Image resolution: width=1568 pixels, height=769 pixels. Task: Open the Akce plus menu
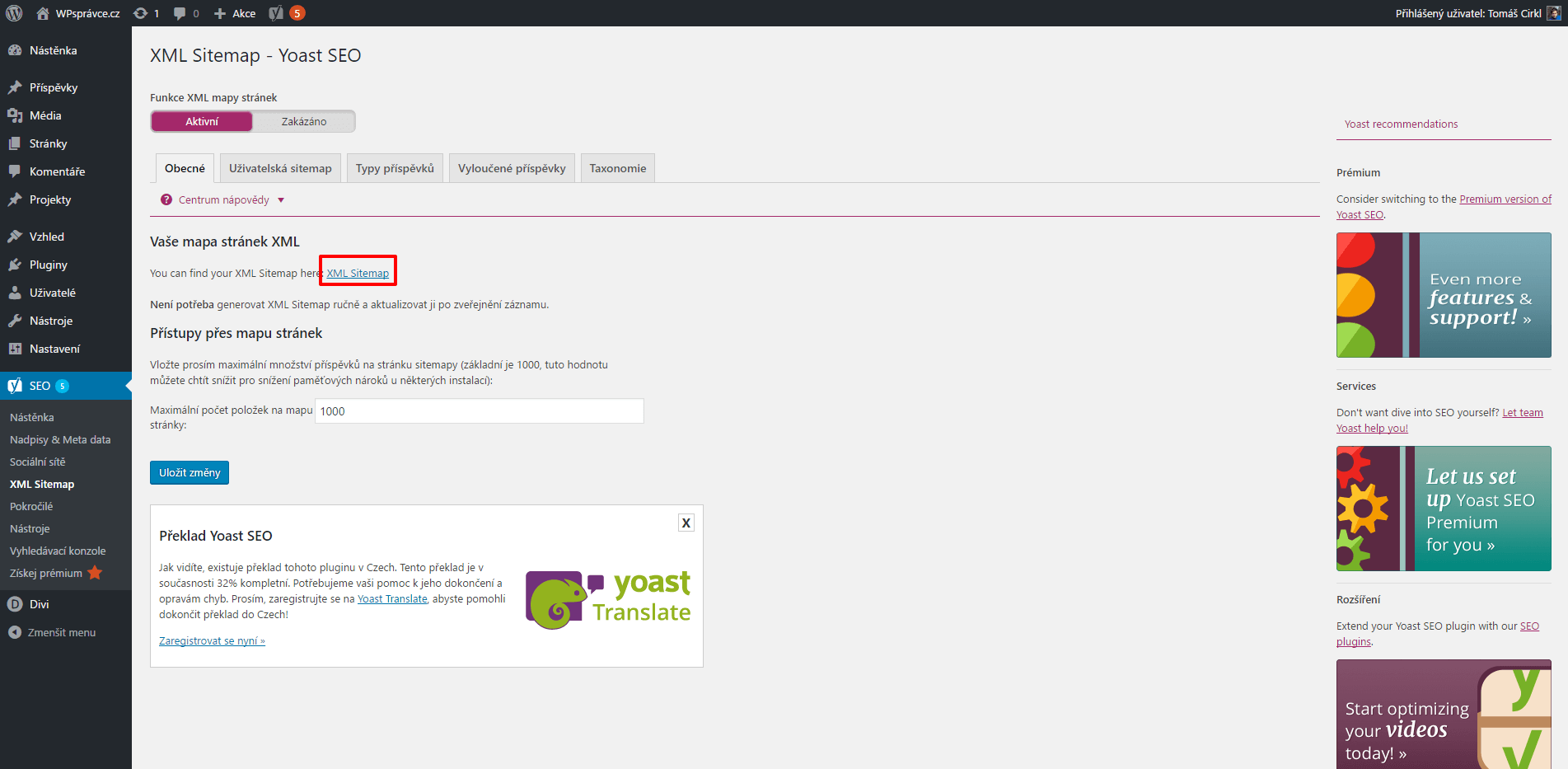click(235, 13)
